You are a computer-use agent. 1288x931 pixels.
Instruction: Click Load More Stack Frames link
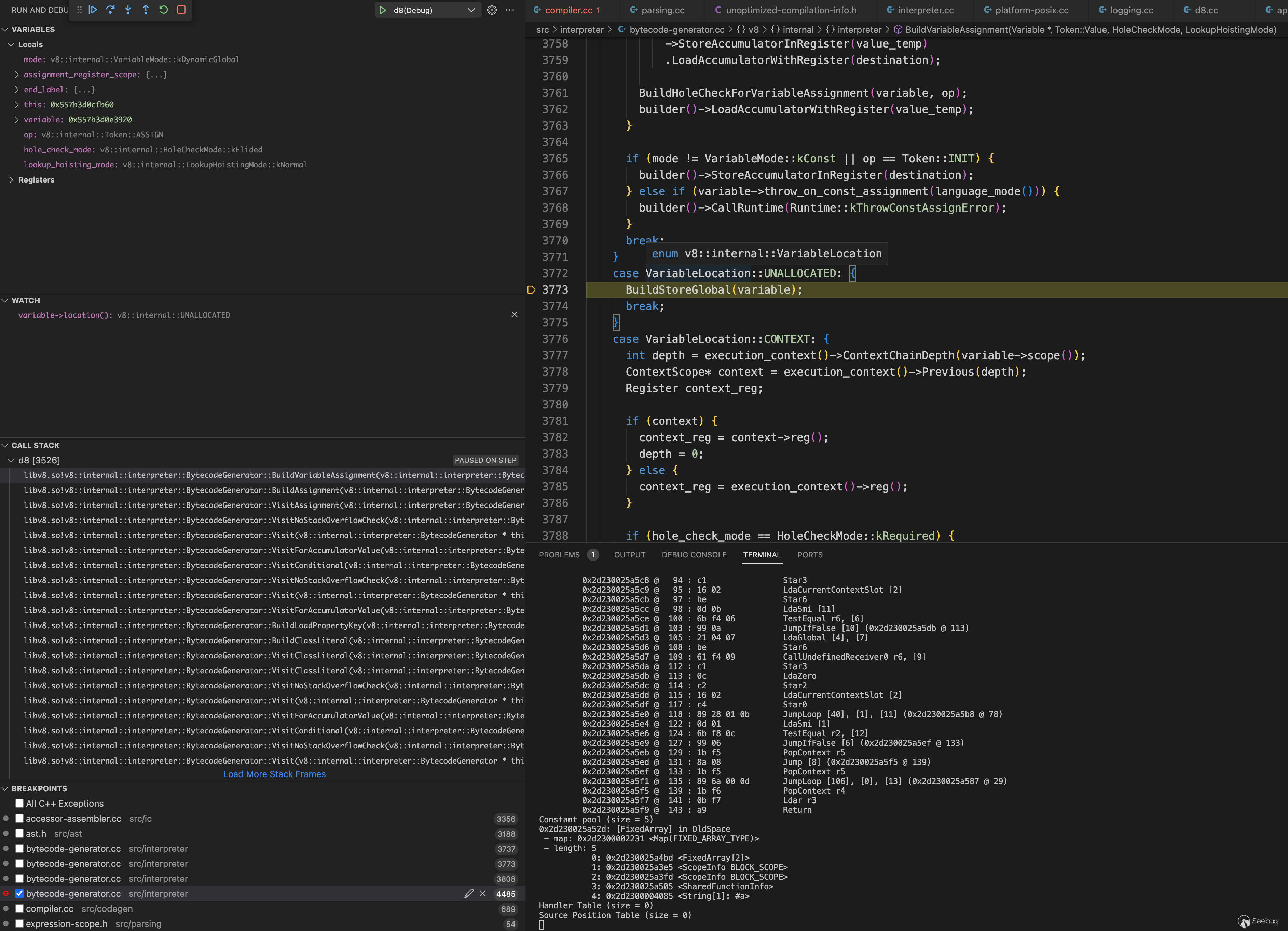tap(274, 774)
